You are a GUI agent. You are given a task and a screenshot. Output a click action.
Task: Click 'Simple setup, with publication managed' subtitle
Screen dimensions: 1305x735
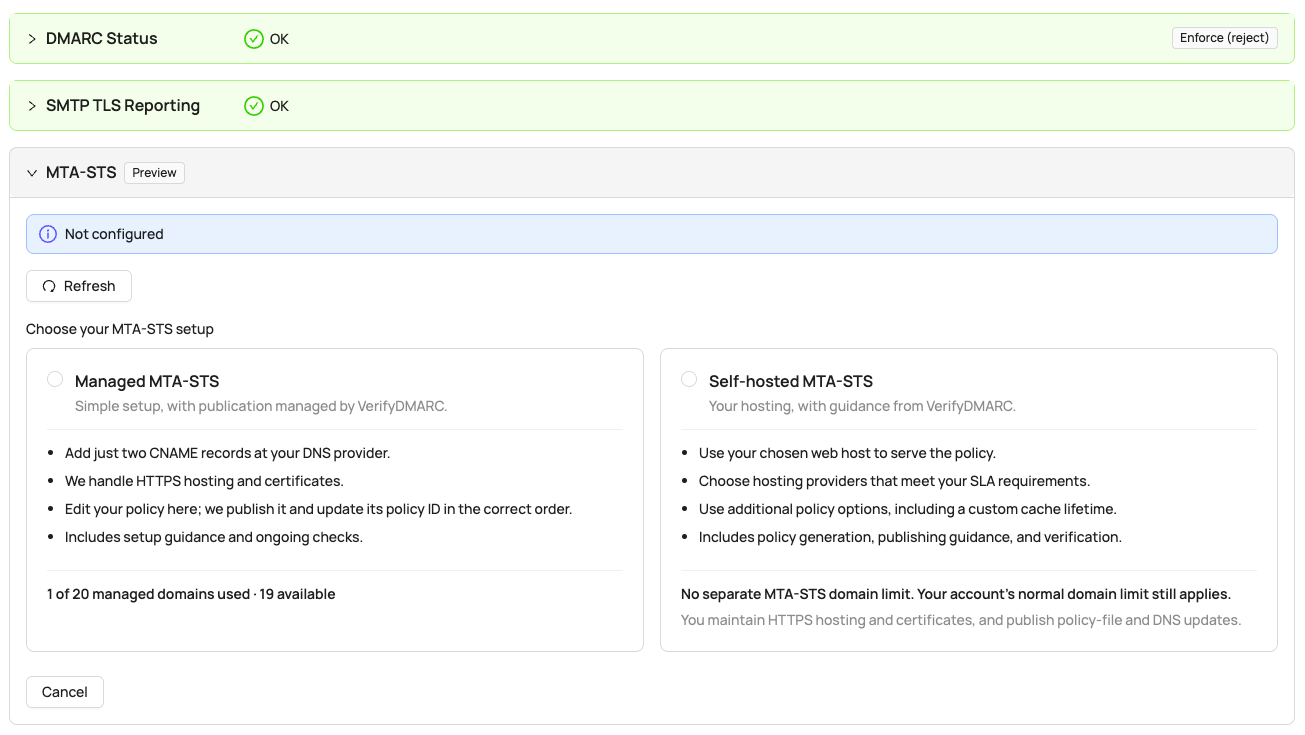click(x=261, y=406)
